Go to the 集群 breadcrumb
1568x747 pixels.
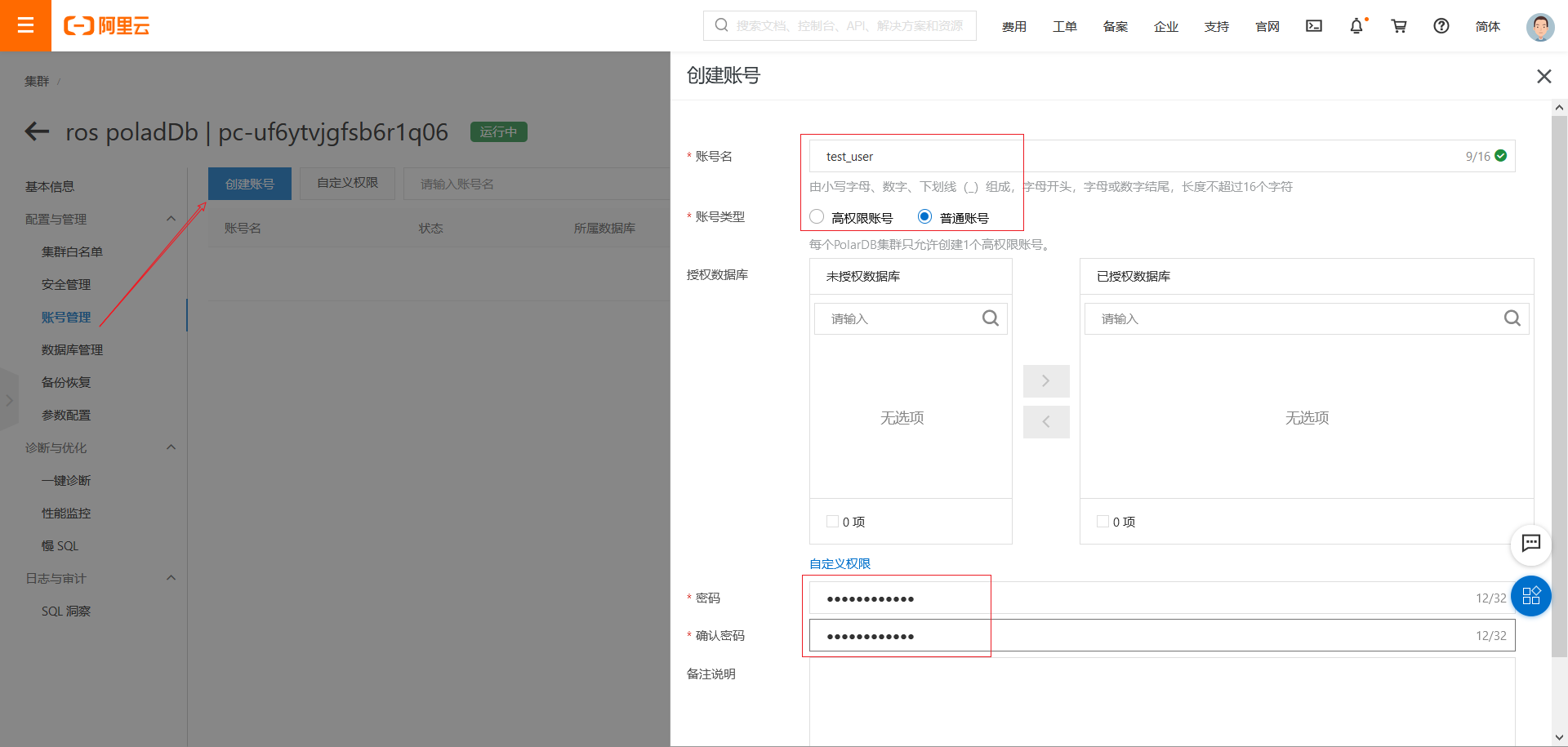[37, 81]
